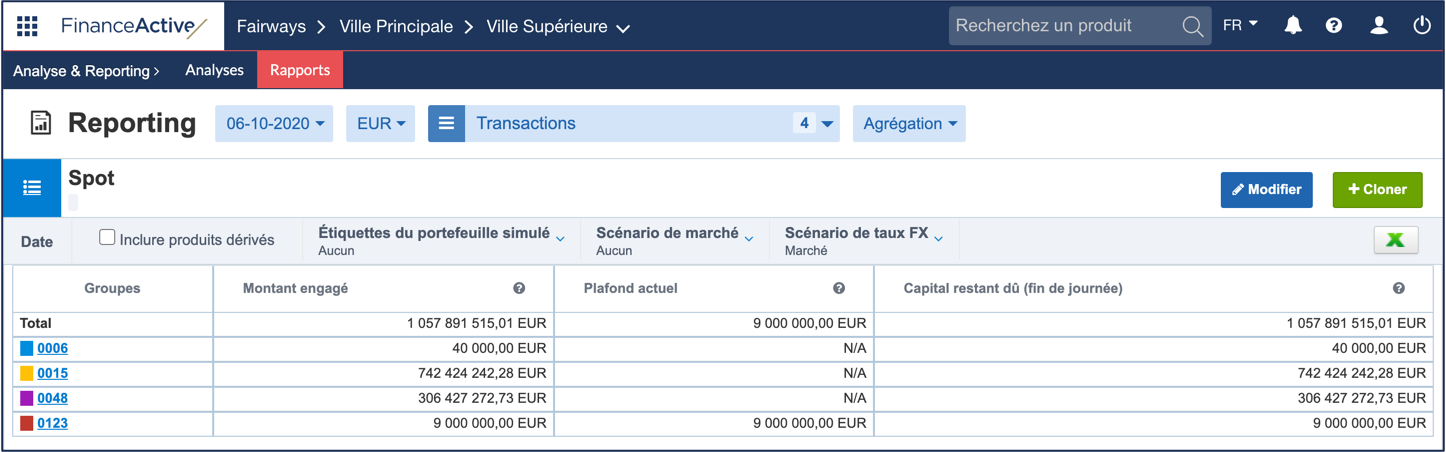Open the user profile icon

[1379, 26]
